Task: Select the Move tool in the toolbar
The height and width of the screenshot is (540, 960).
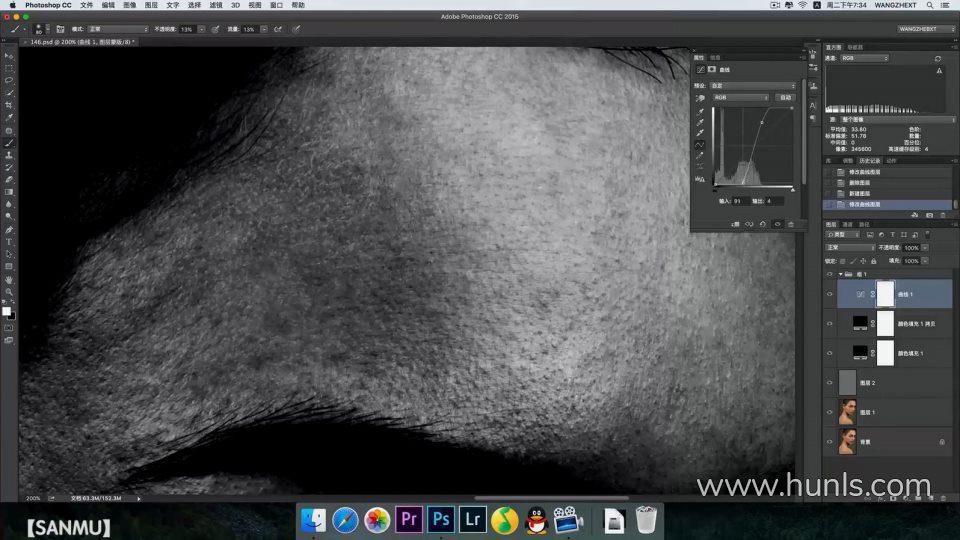Action: (9, 56)
